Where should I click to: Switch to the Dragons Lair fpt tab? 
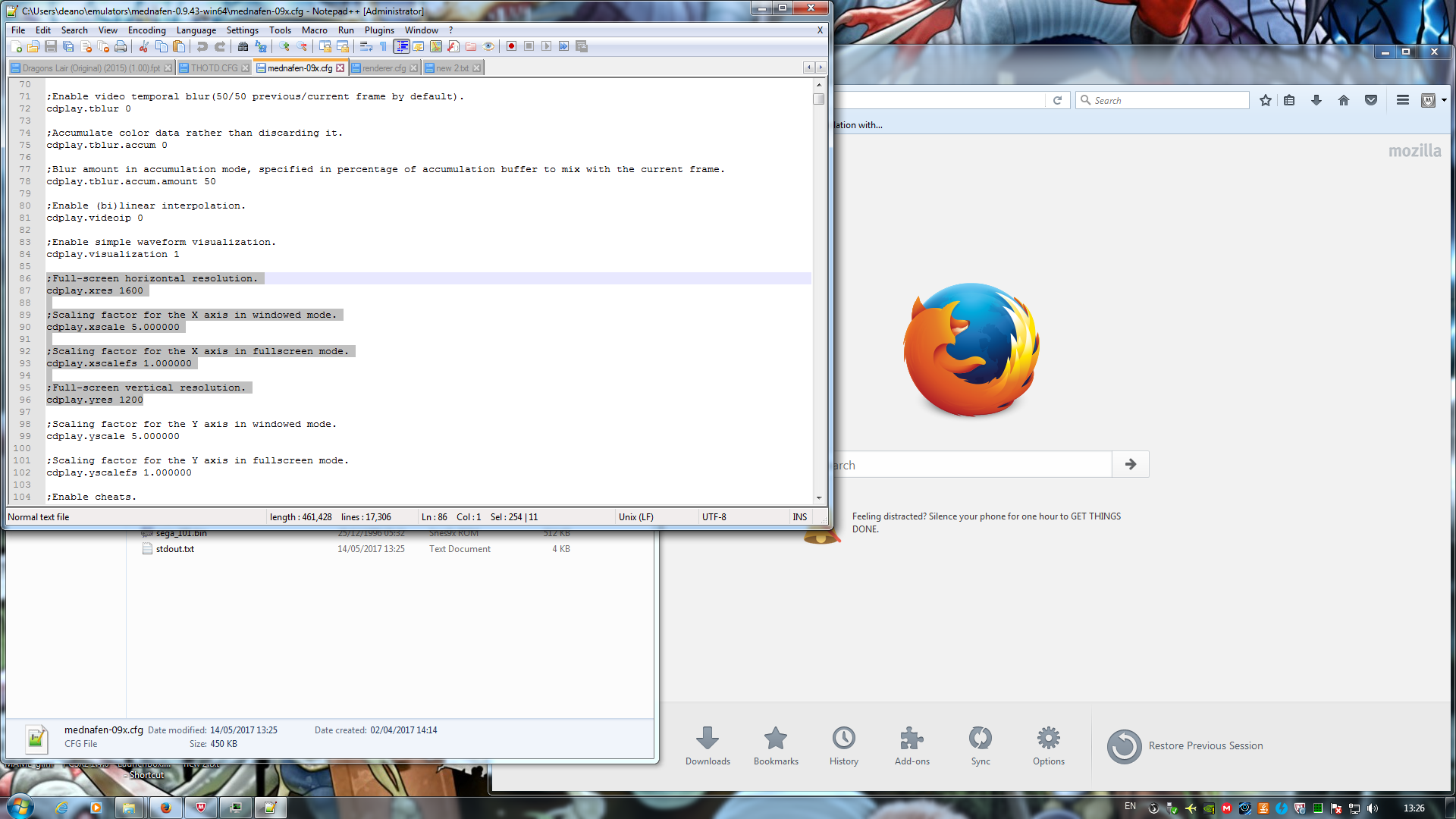(x=91, y=68)
